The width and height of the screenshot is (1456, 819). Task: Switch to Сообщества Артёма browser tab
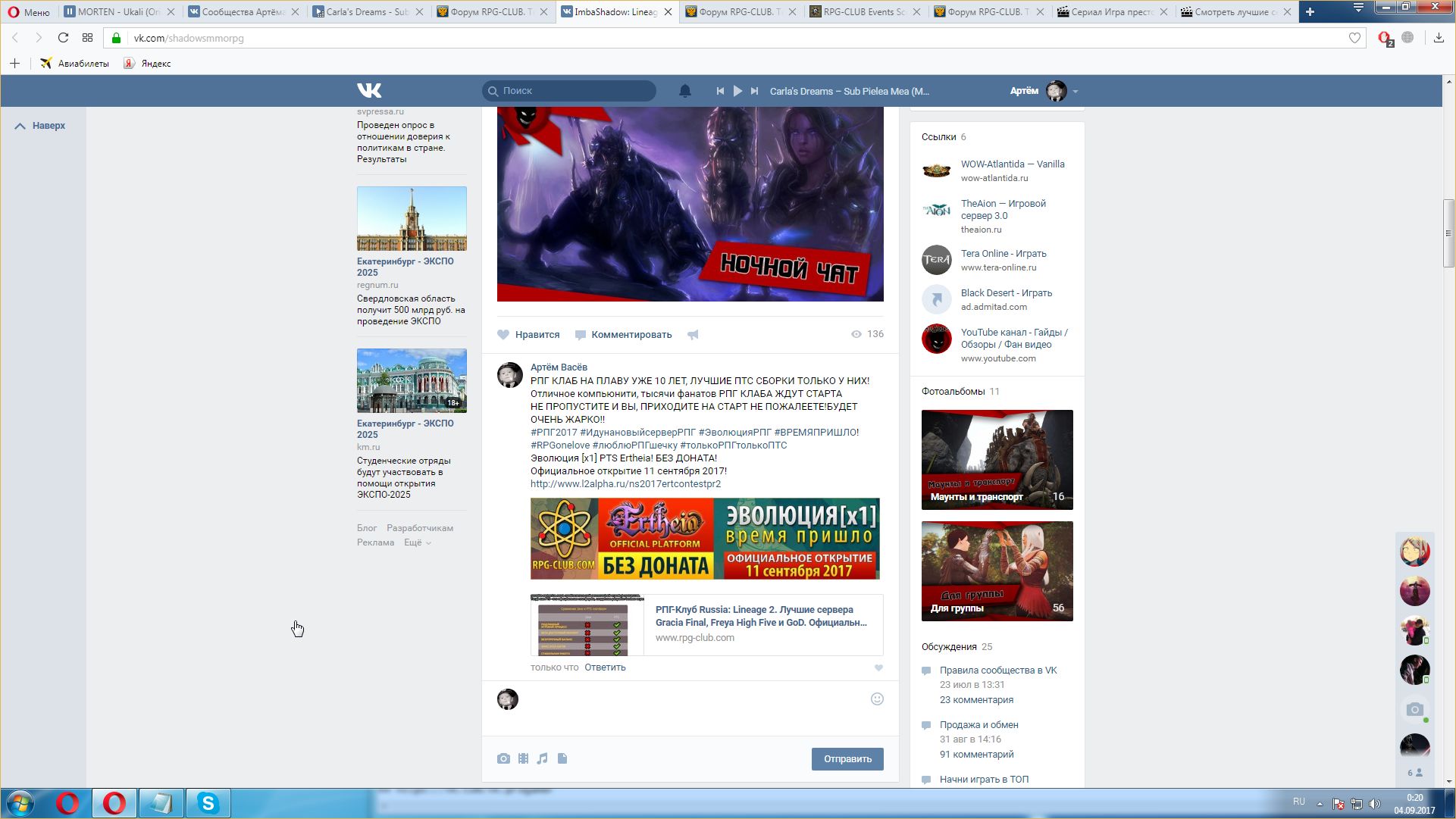click(x=243, y=12)
